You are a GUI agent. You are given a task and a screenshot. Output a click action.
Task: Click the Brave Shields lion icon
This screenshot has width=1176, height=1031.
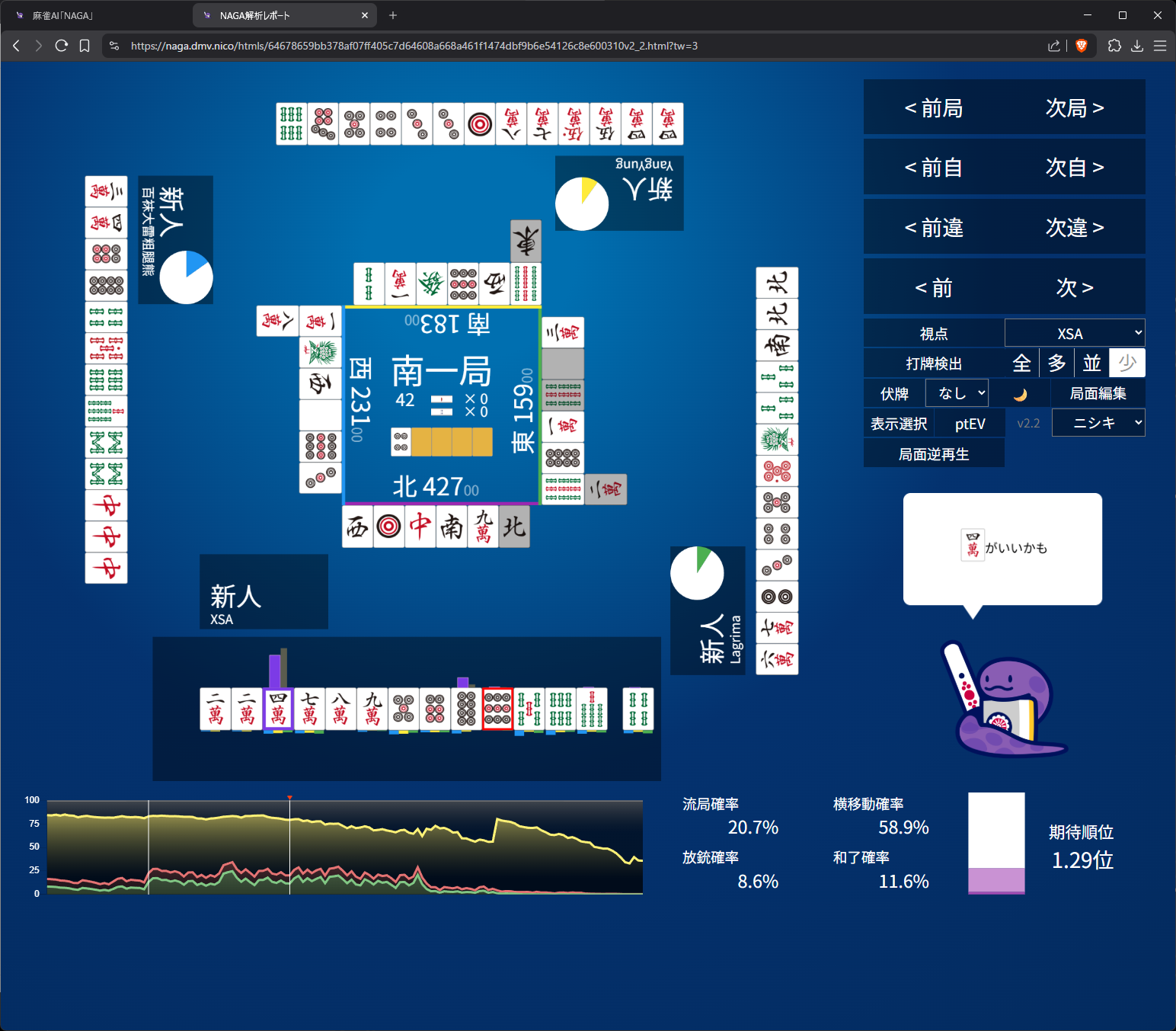click(x=1081, y=46)
